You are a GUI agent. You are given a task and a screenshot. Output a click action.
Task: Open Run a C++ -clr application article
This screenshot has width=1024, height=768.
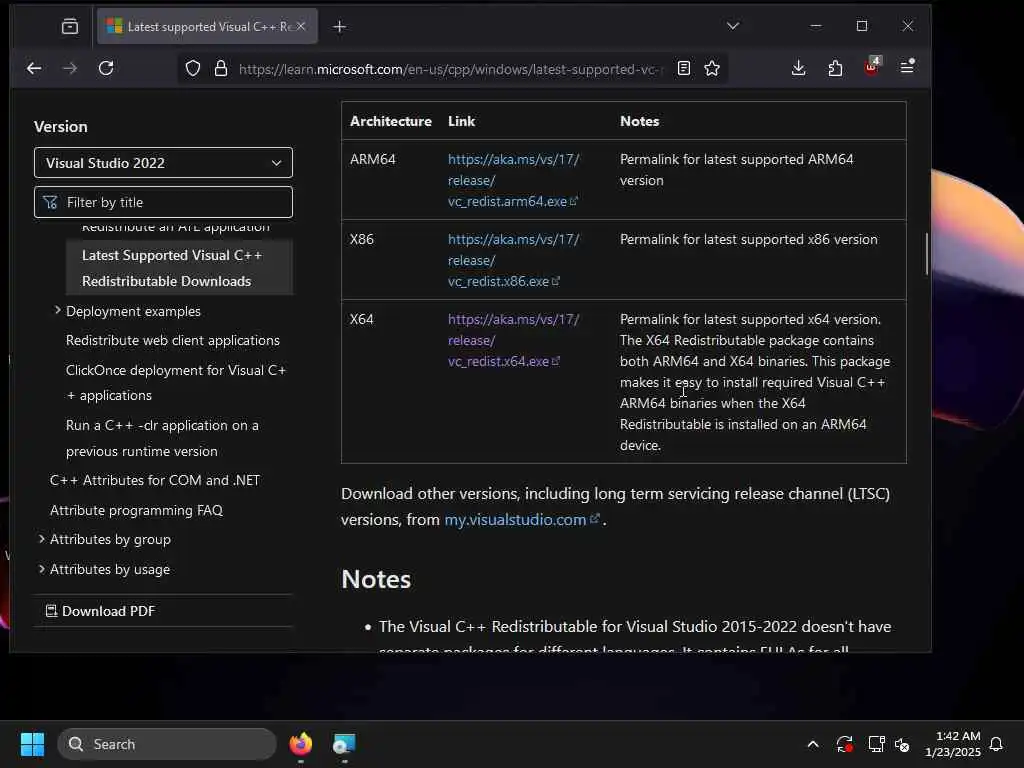pos(162,438)
